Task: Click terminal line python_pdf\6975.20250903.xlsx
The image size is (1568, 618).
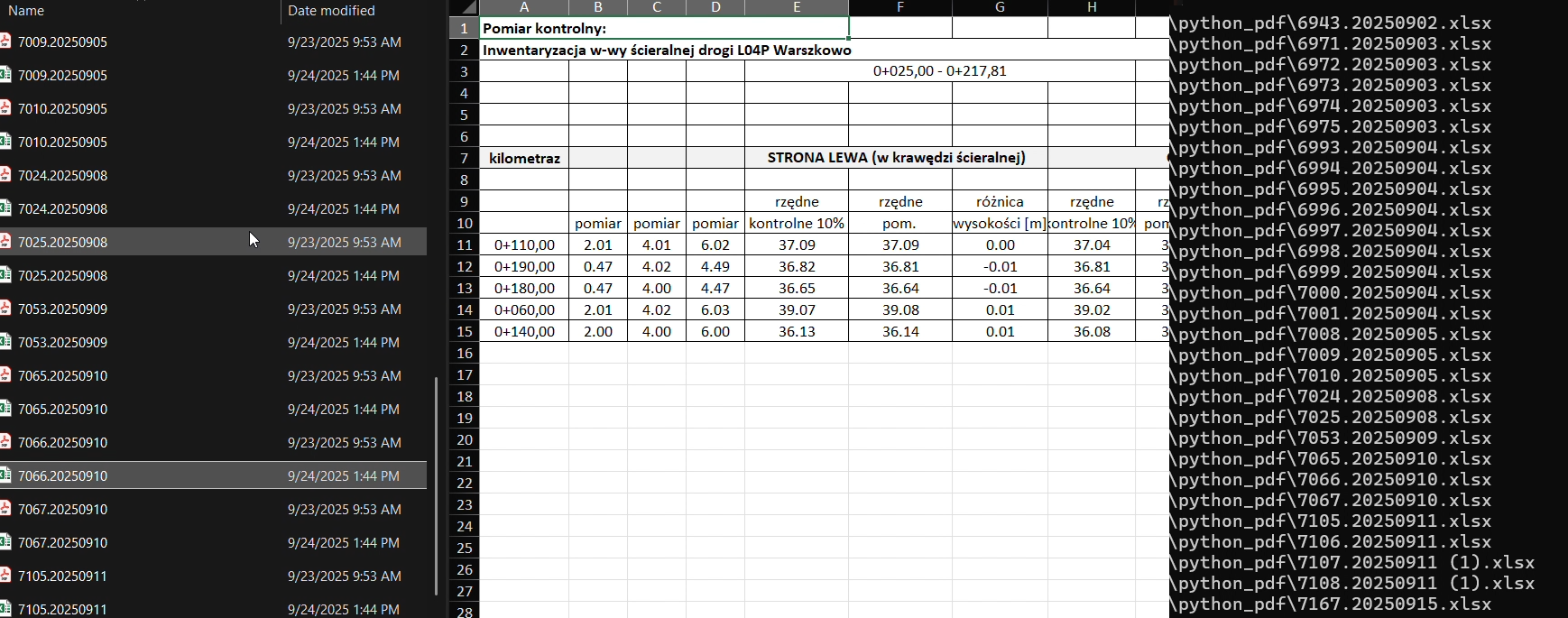Action: (1331, 127)
